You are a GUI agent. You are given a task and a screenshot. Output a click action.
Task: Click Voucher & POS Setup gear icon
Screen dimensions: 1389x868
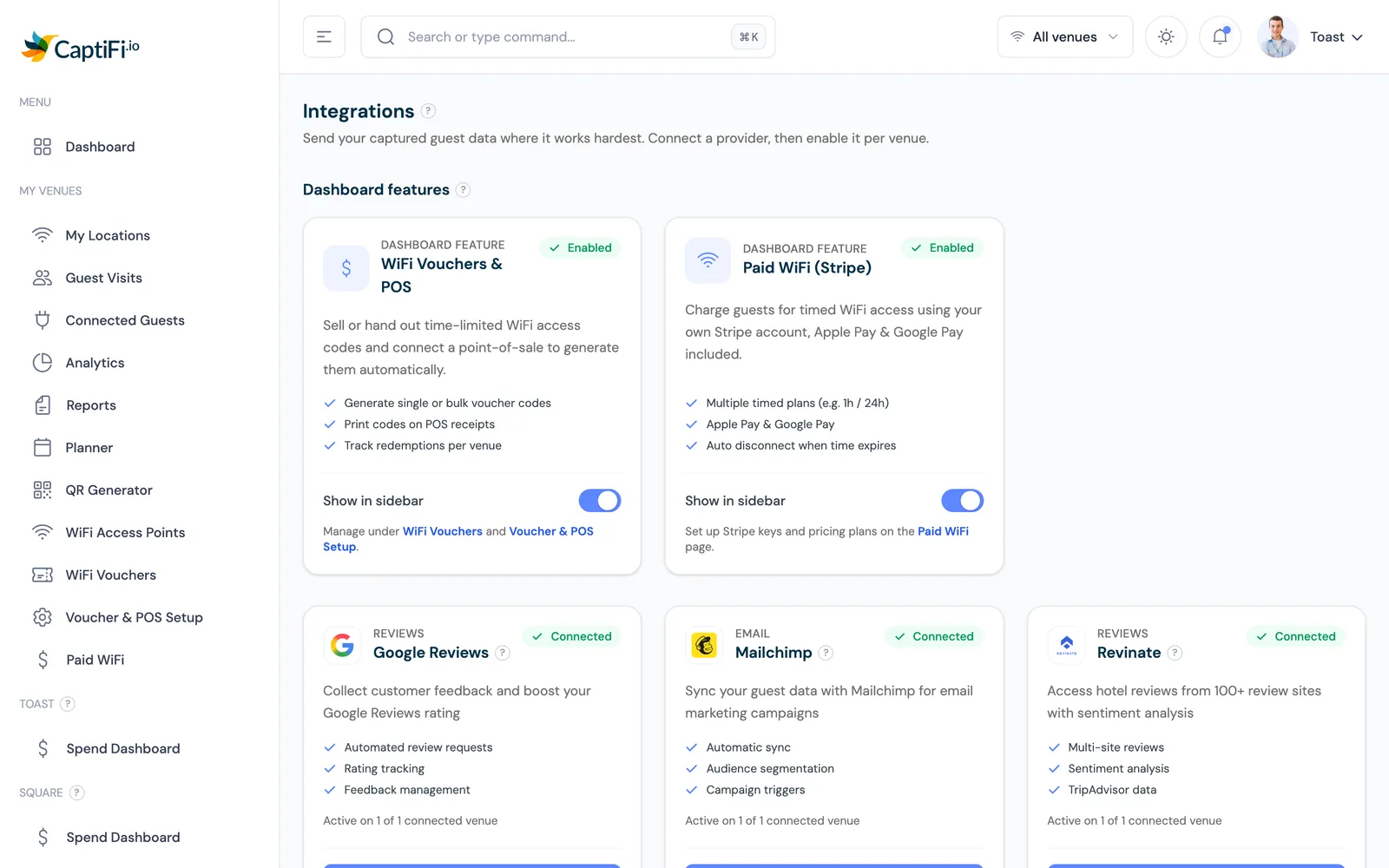(x=43, y=617)
